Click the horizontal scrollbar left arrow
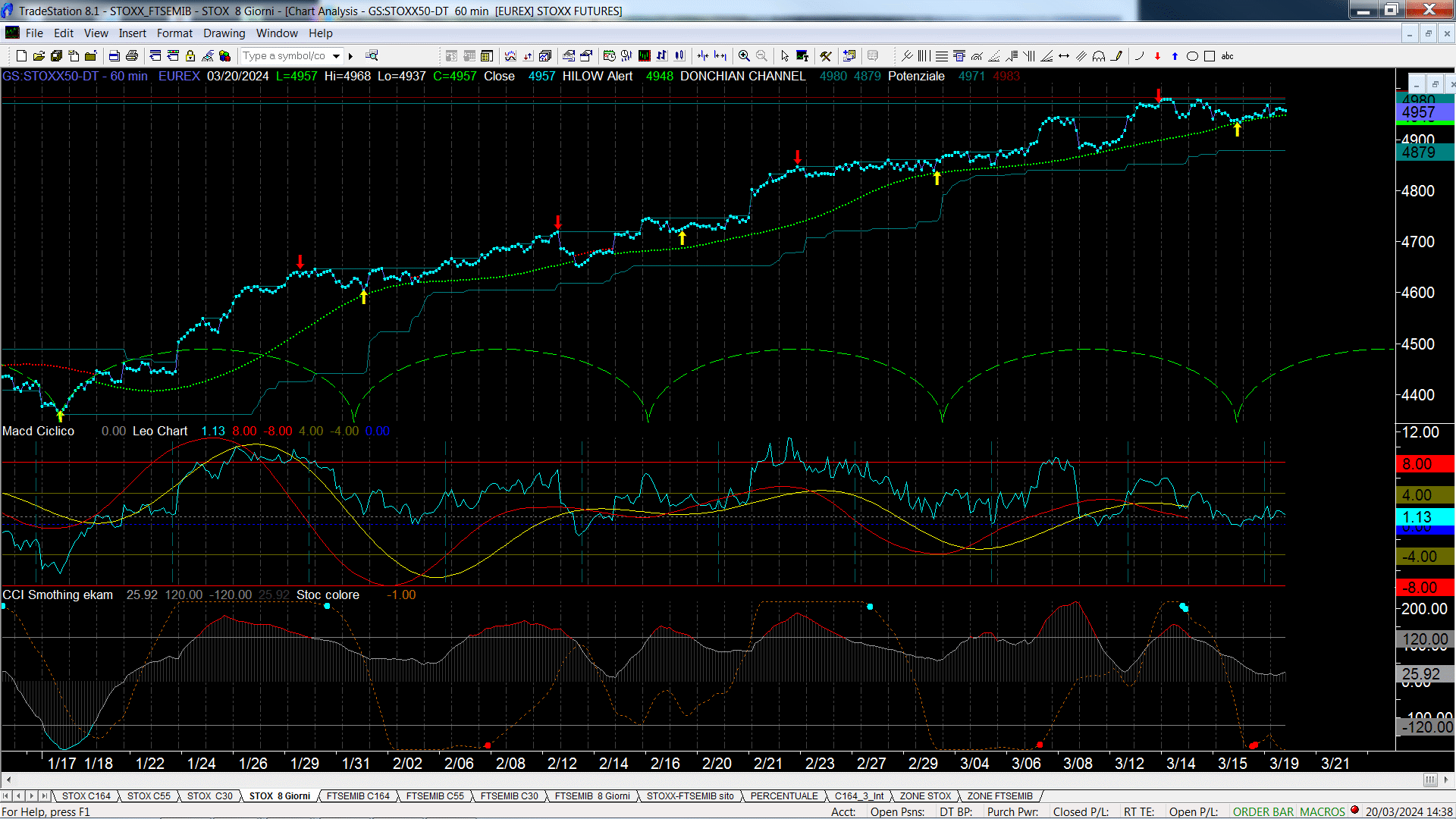 (8, 780)
